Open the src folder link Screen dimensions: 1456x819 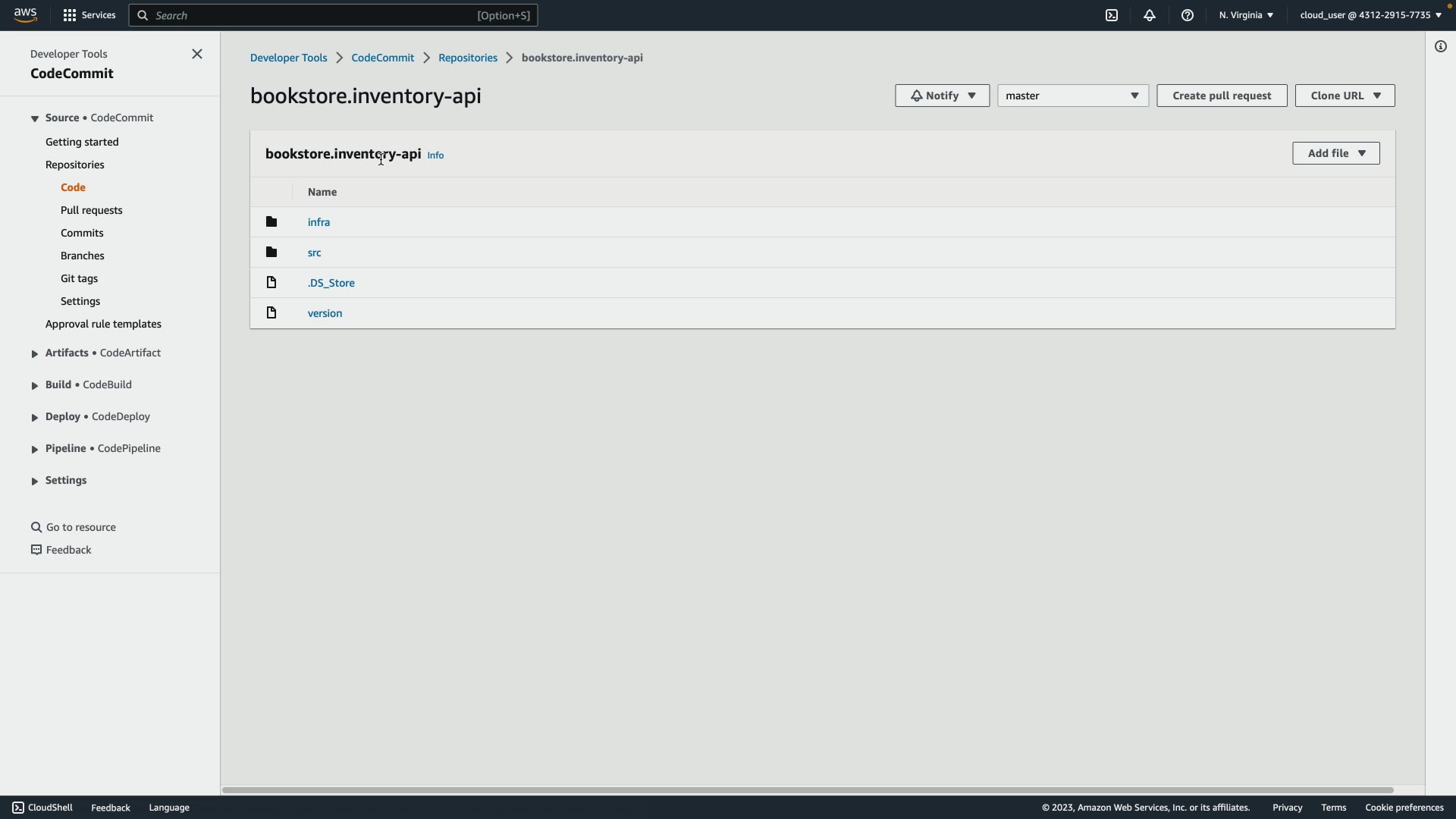tap(314, 253)
